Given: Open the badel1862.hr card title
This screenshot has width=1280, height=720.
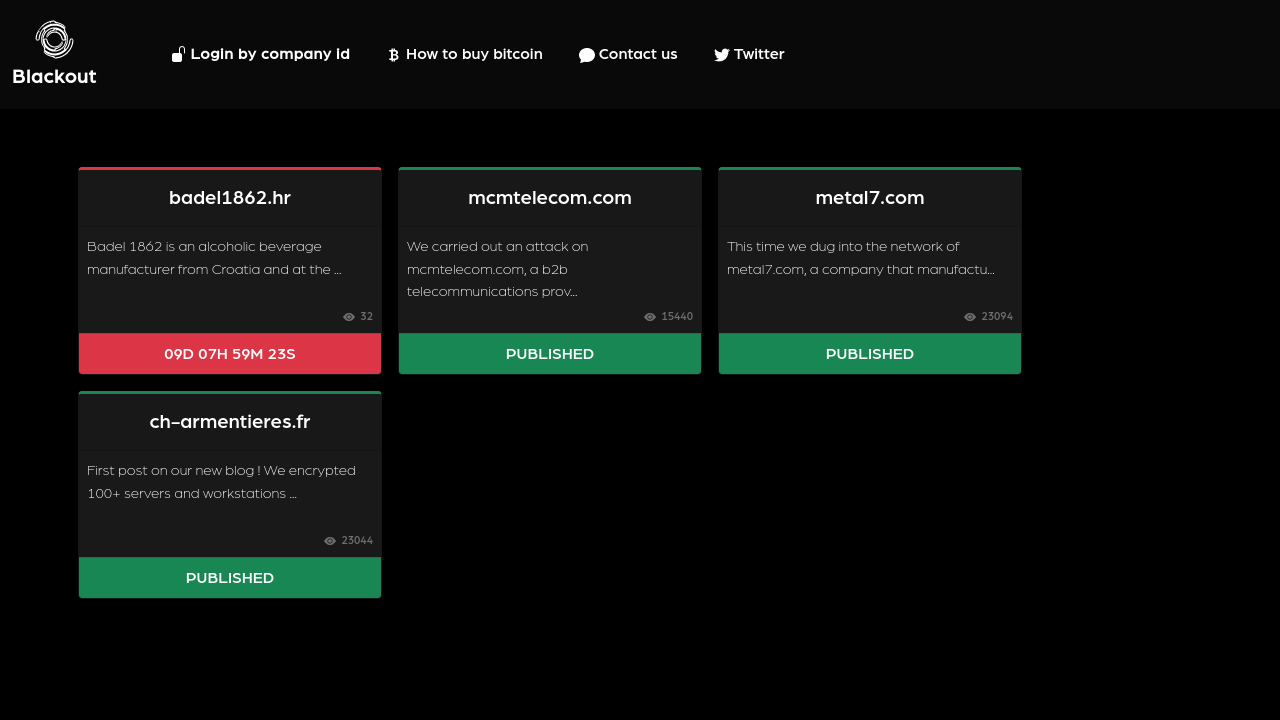Looking at the screenshot, I should coord(230,198).
